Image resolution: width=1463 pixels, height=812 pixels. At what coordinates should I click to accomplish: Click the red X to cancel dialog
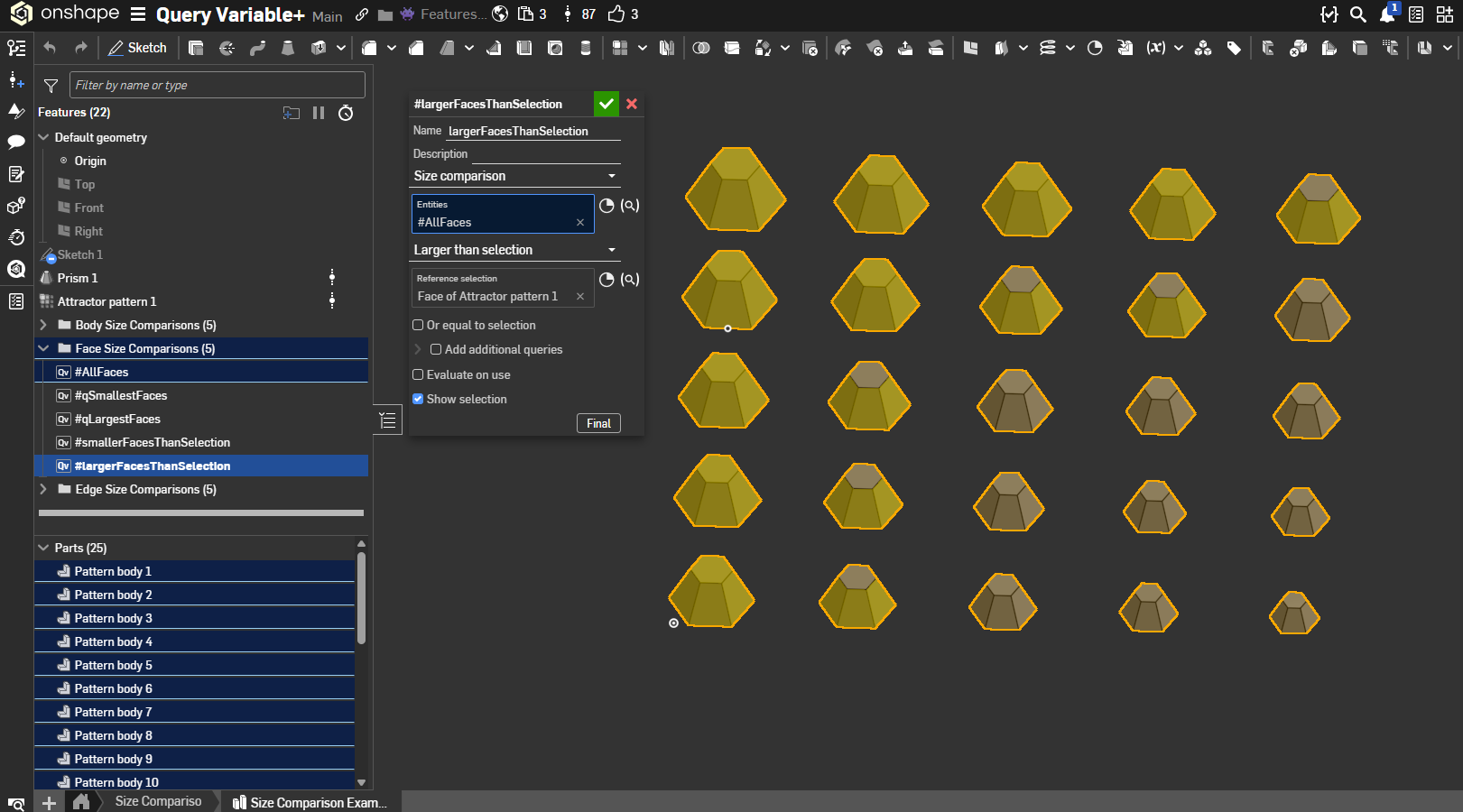(x=632, y=104)
